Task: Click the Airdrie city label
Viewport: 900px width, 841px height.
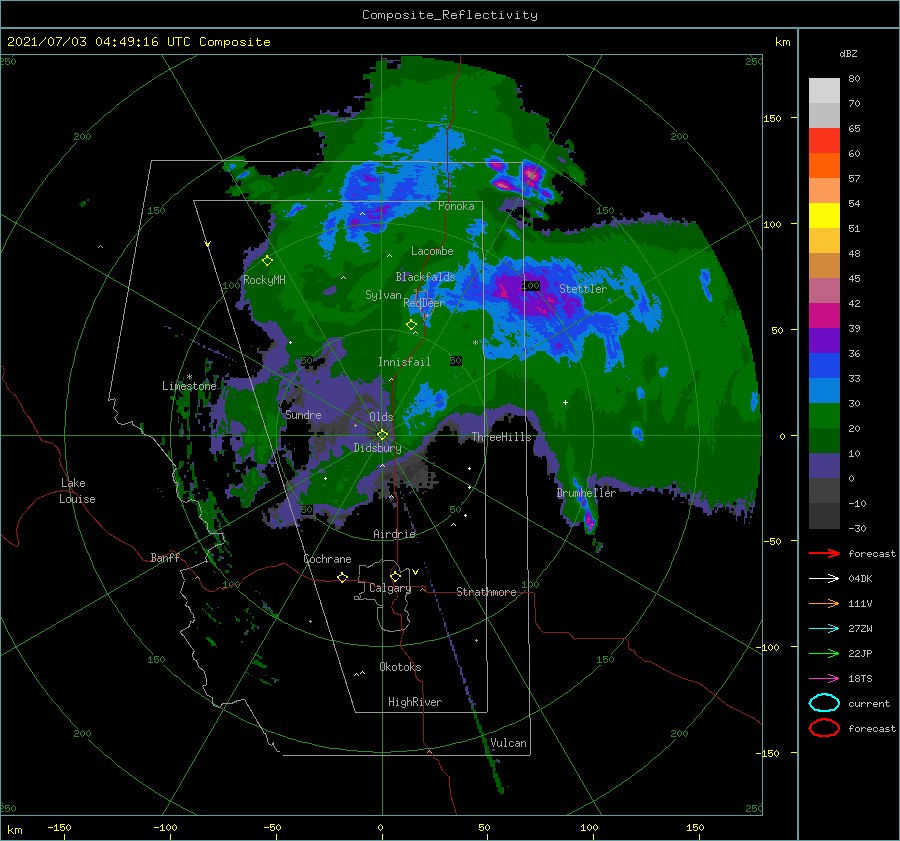Action: pos(394,534)
